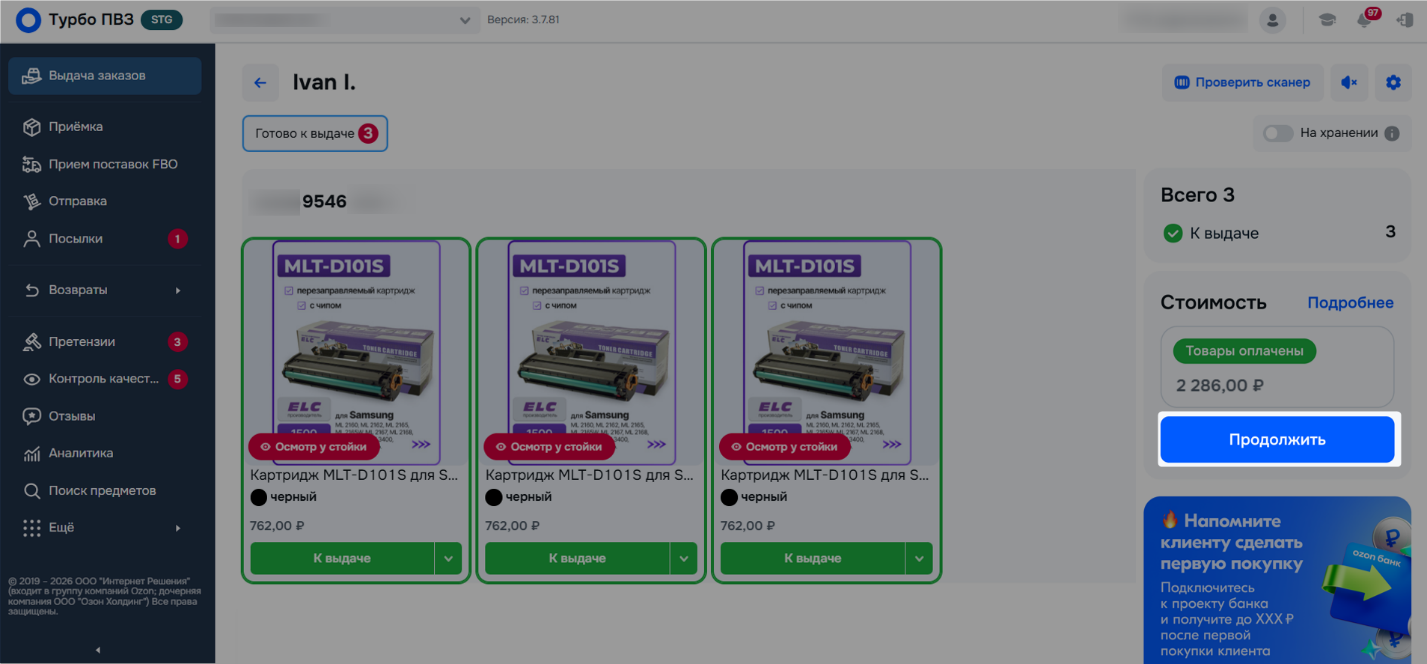Open Аналитика in sidebar
The height and width of the screenshot is (664, 1427).
pos(105,453)
